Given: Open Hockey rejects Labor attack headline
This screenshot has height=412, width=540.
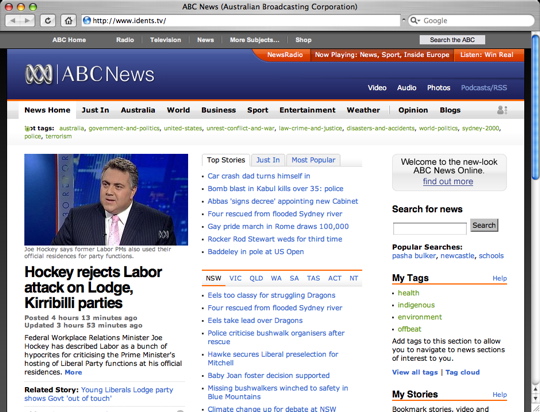Looking at the screenshot, I should (x=93, y=287).
